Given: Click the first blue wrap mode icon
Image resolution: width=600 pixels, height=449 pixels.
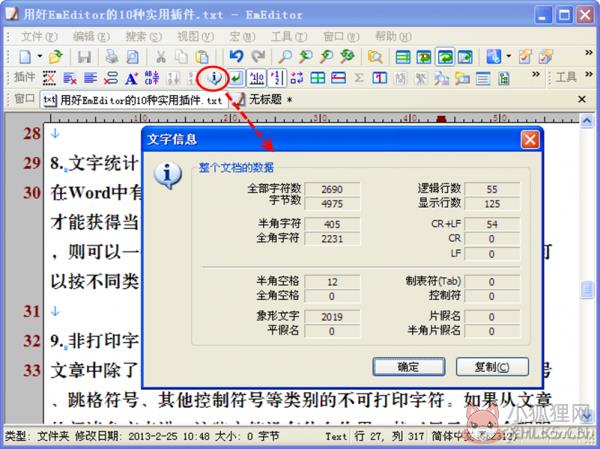Looking at the screenshot, I should [x=403, y=57].
